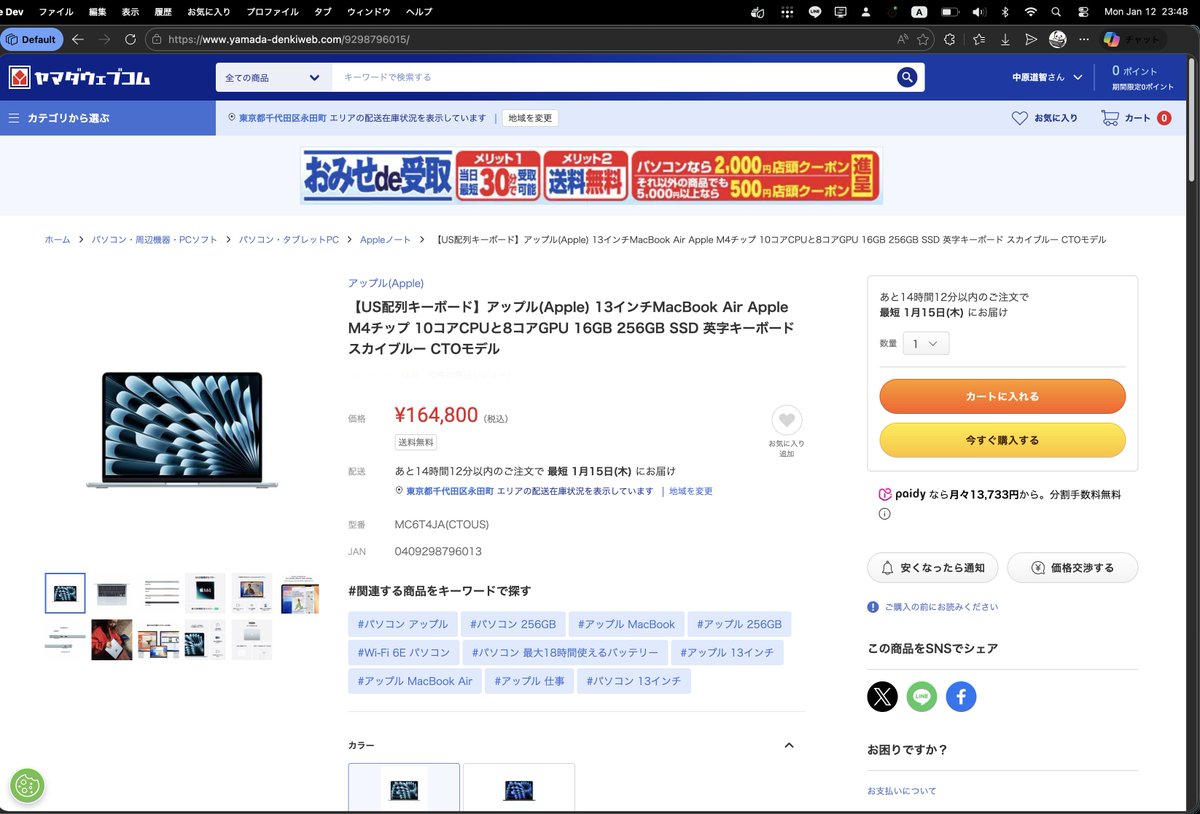Click the #アップル 256GB tag

[x=739, y=624]
